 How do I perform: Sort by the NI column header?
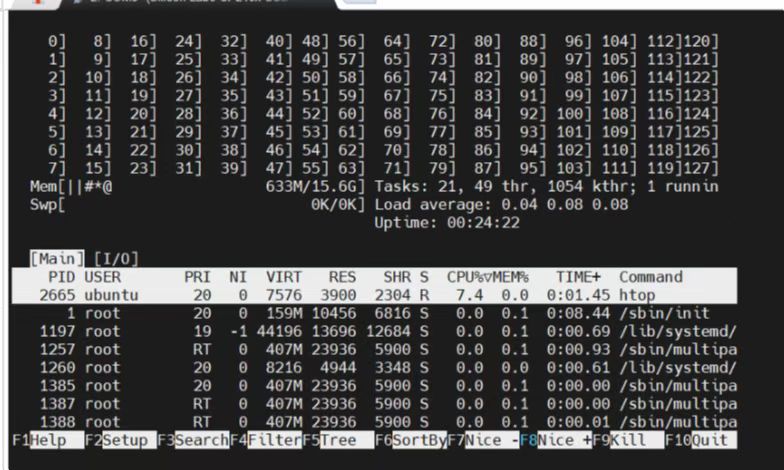coord(238,277)
